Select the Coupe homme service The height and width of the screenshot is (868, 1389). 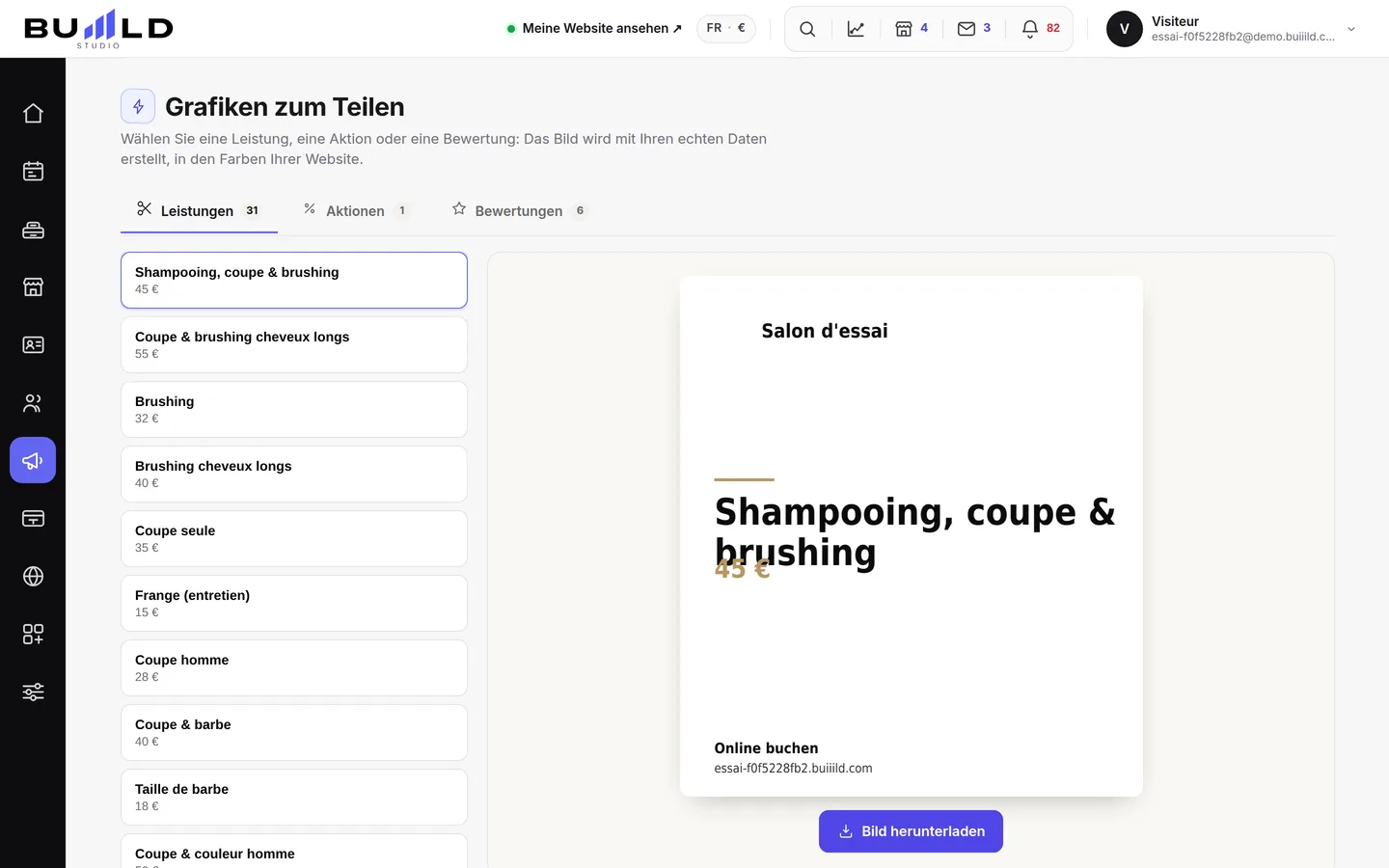(x=294, y=668)
